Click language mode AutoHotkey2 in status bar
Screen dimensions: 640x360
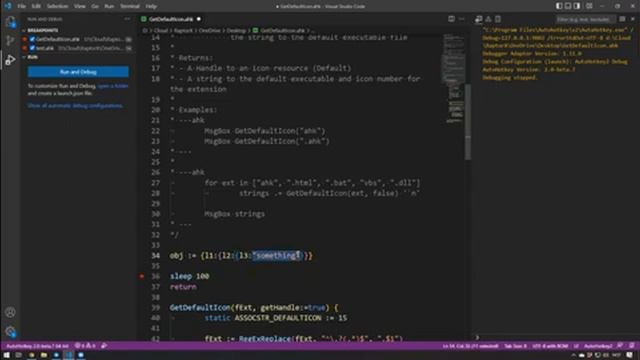pyautogui.click(x=598, y=346)
